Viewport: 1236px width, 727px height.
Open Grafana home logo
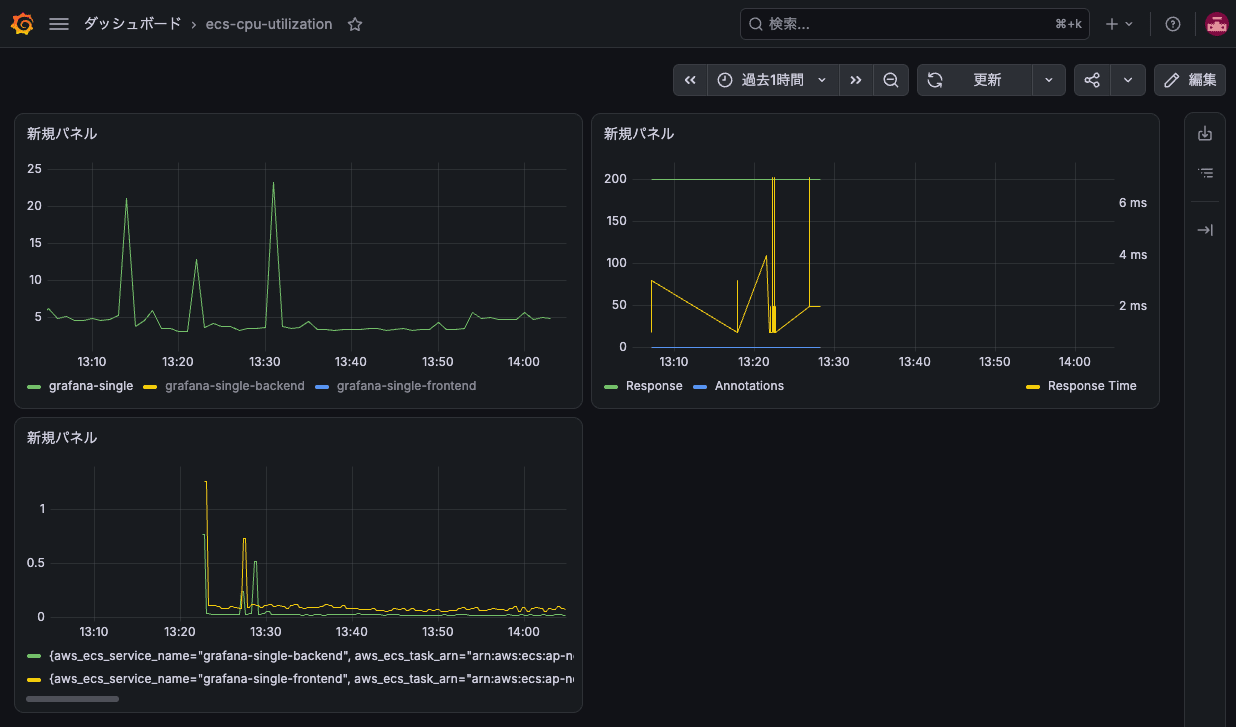(23, 24)
